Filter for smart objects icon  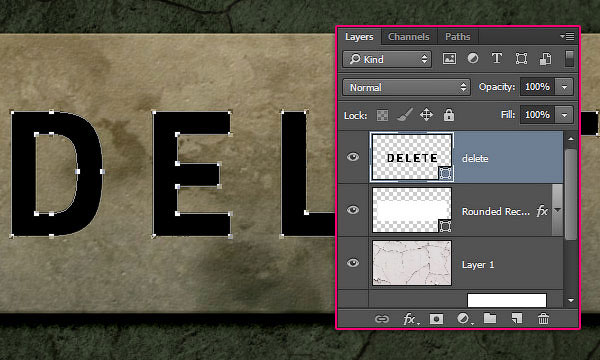[x=545, y=59]
